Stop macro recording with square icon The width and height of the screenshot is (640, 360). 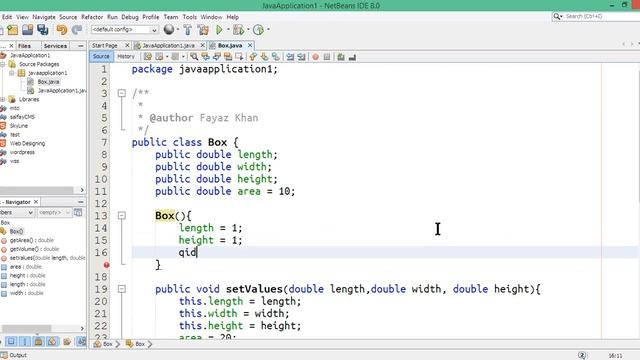click(x=327, y=57)
